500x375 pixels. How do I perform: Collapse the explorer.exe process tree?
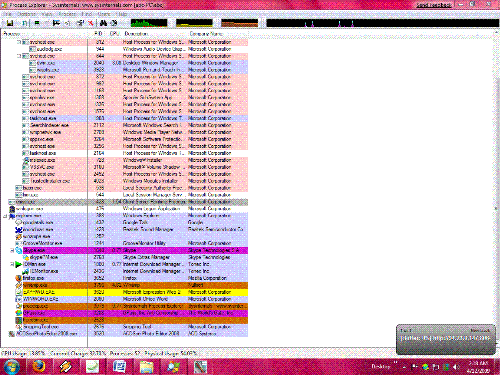click(5, 216)
